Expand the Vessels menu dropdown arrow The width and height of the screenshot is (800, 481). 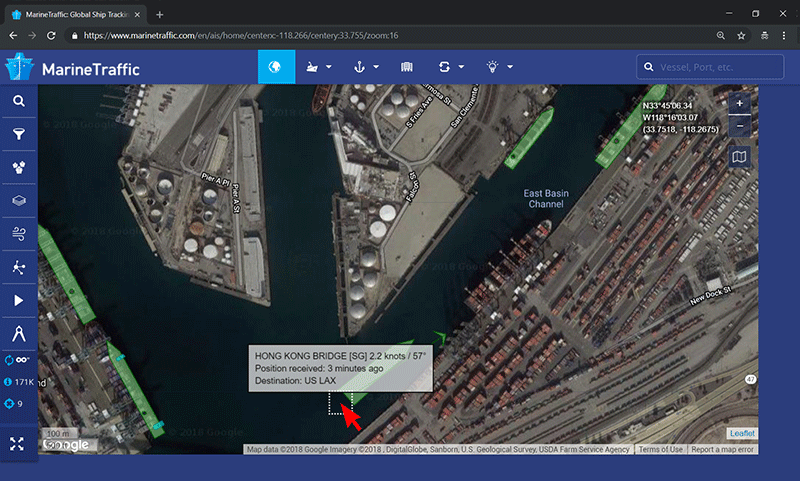329,67
